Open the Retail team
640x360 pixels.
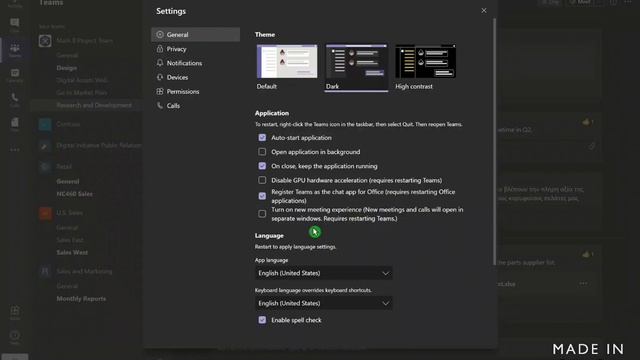click(x=64, y=167)
